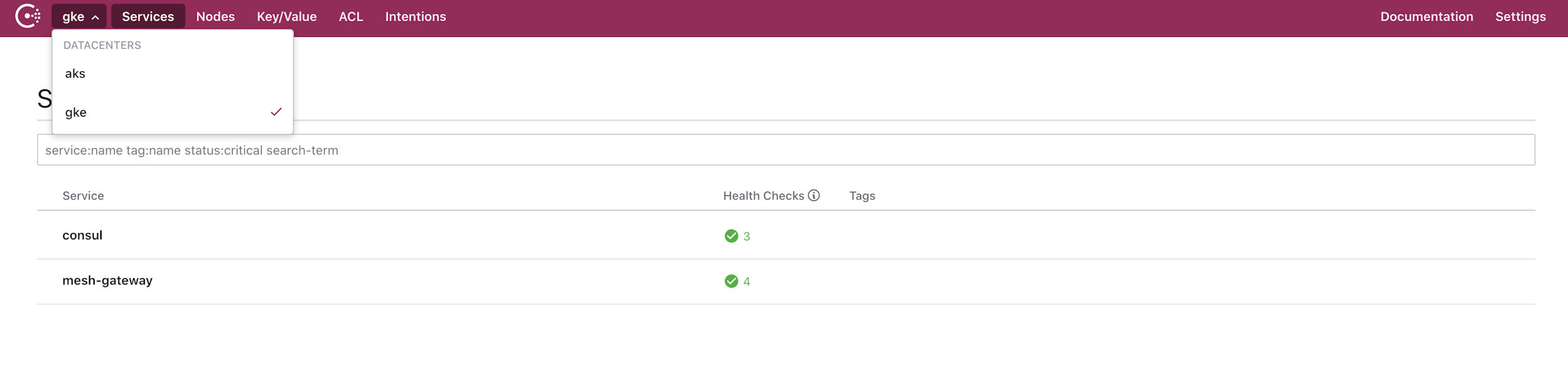
Task: Select the gke datacenter entry
Action: pyautogui.click(x=75, y=113)
